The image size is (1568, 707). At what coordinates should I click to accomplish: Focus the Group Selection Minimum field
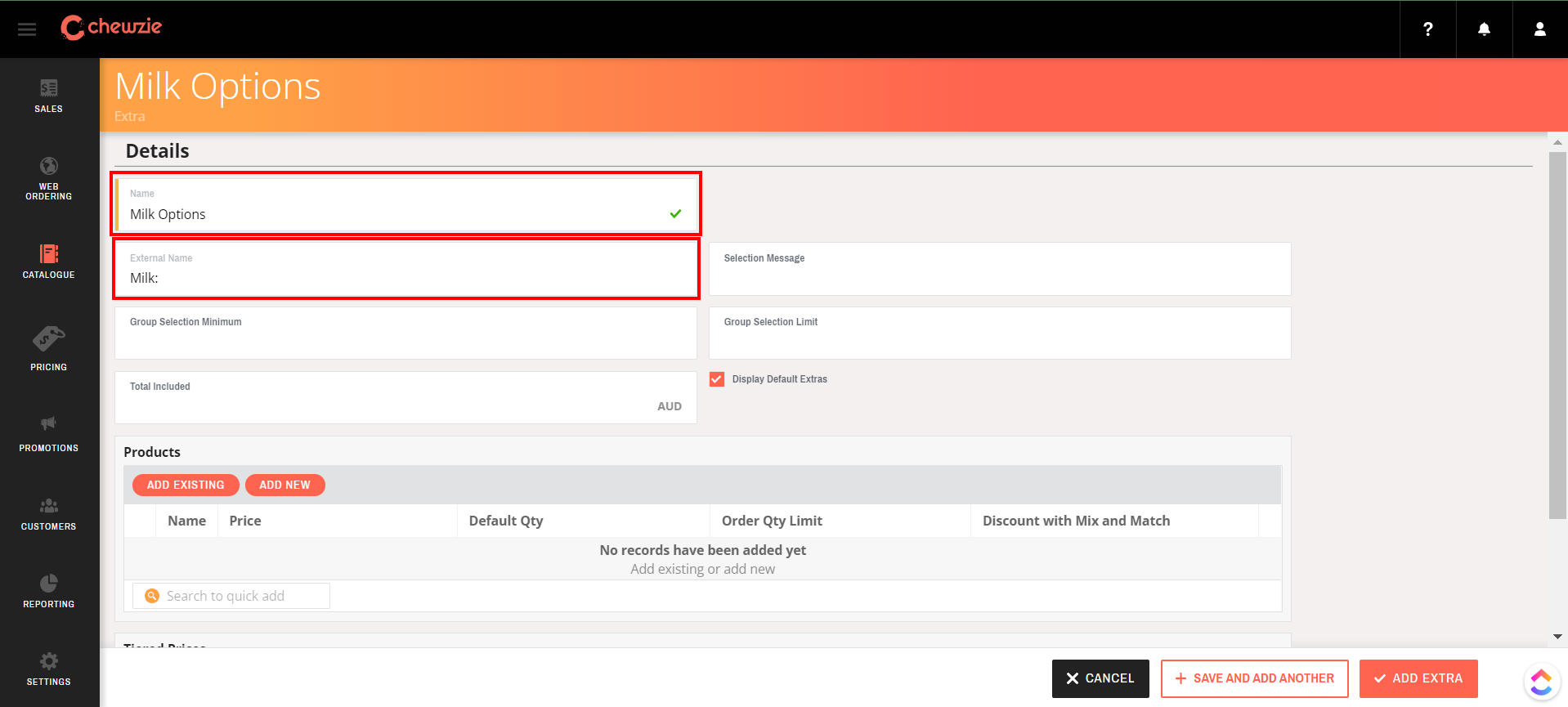click(x=405, y=333)
